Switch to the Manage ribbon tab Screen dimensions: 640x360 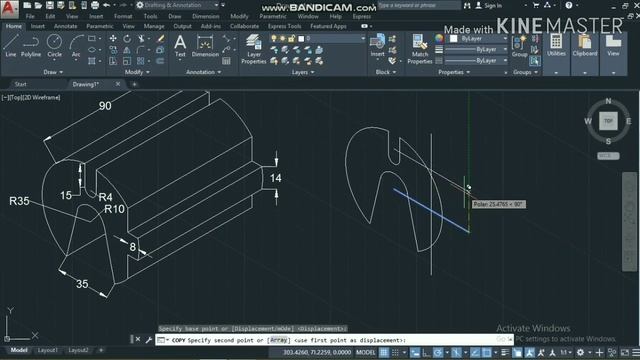(x=154, y=26)
